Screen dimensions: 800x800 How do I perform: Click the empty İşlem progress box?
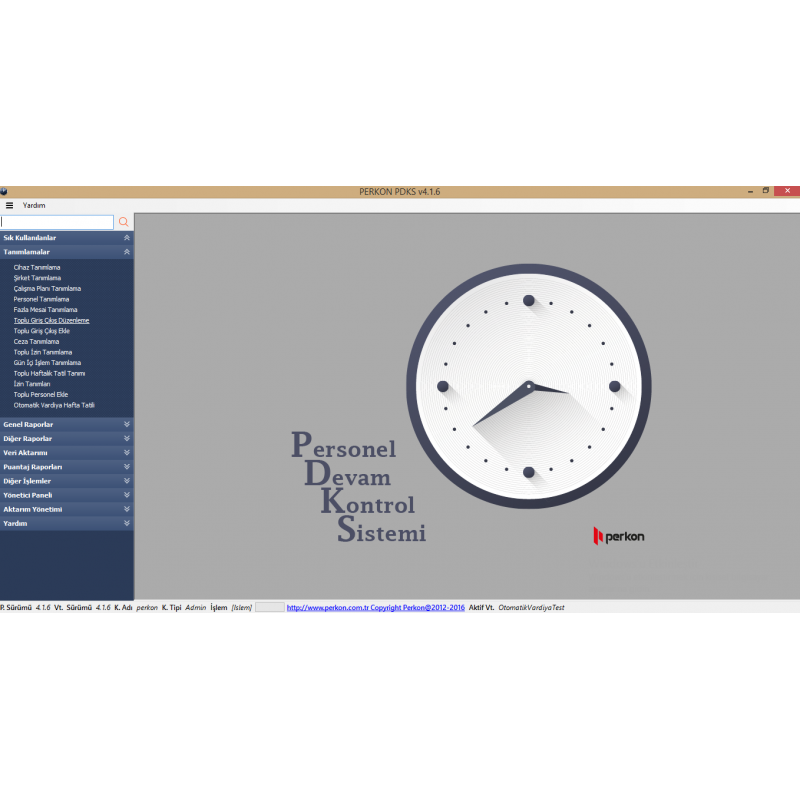(270, 607)
